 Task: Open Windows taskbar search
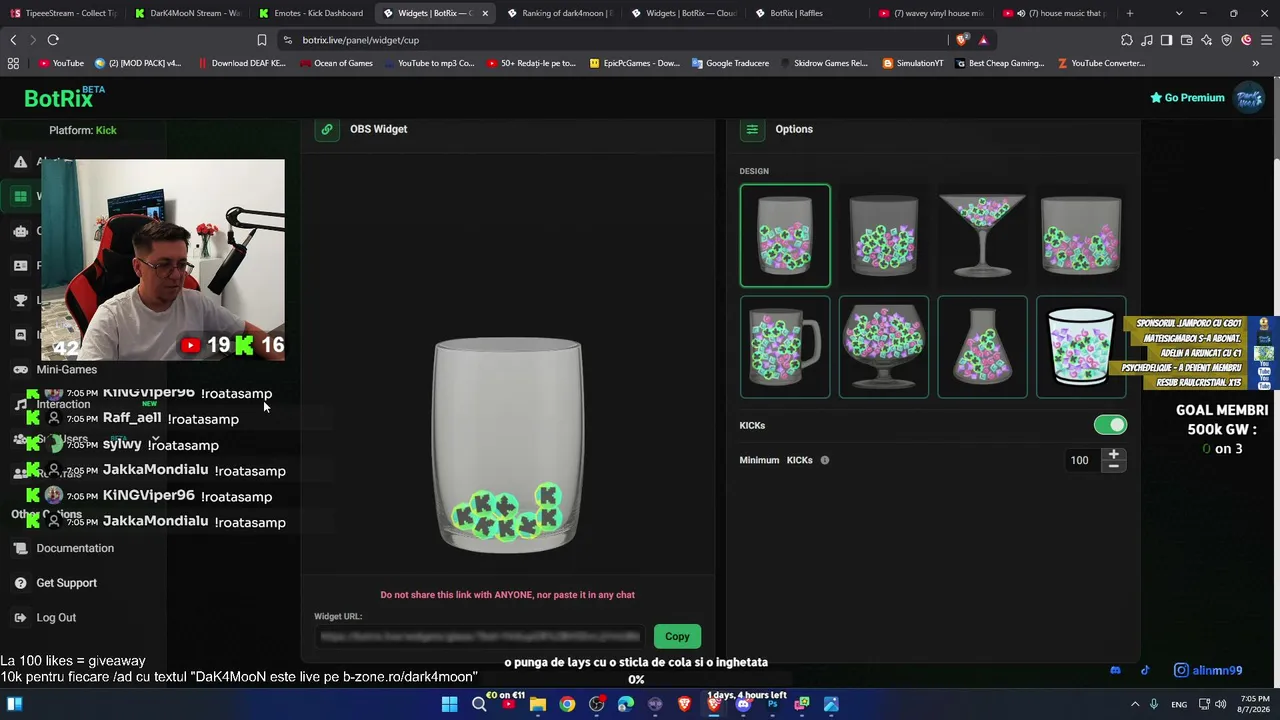click(479, 704)
